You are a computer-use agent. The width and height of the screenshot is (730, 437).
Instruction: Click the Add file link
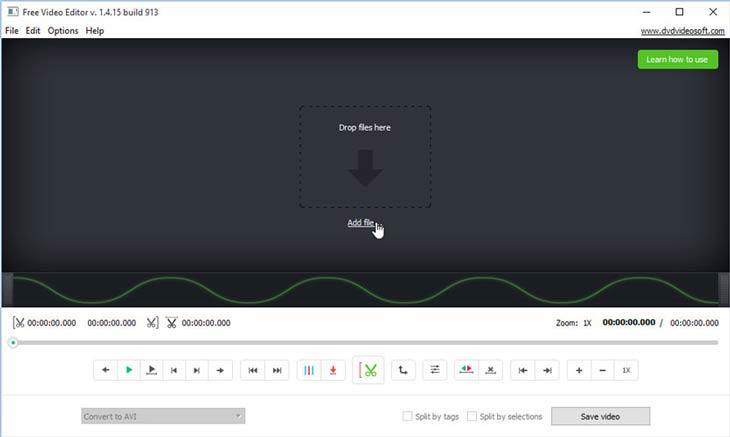[361, 223]
